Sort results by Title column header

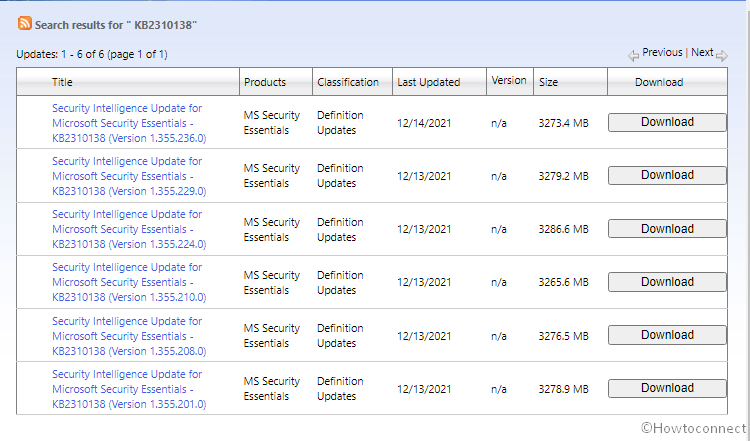click(62, 82)
